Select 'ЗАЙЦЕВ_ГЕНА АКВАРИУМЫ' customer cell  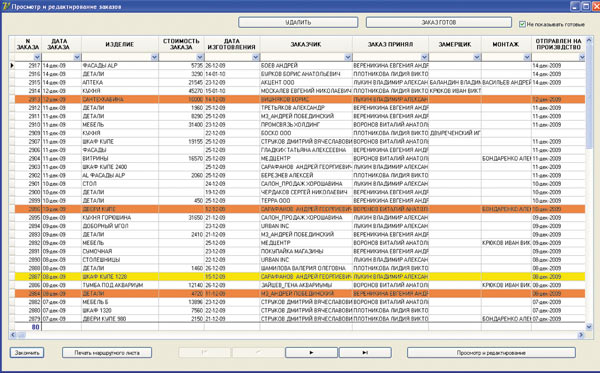coord(306,285)
